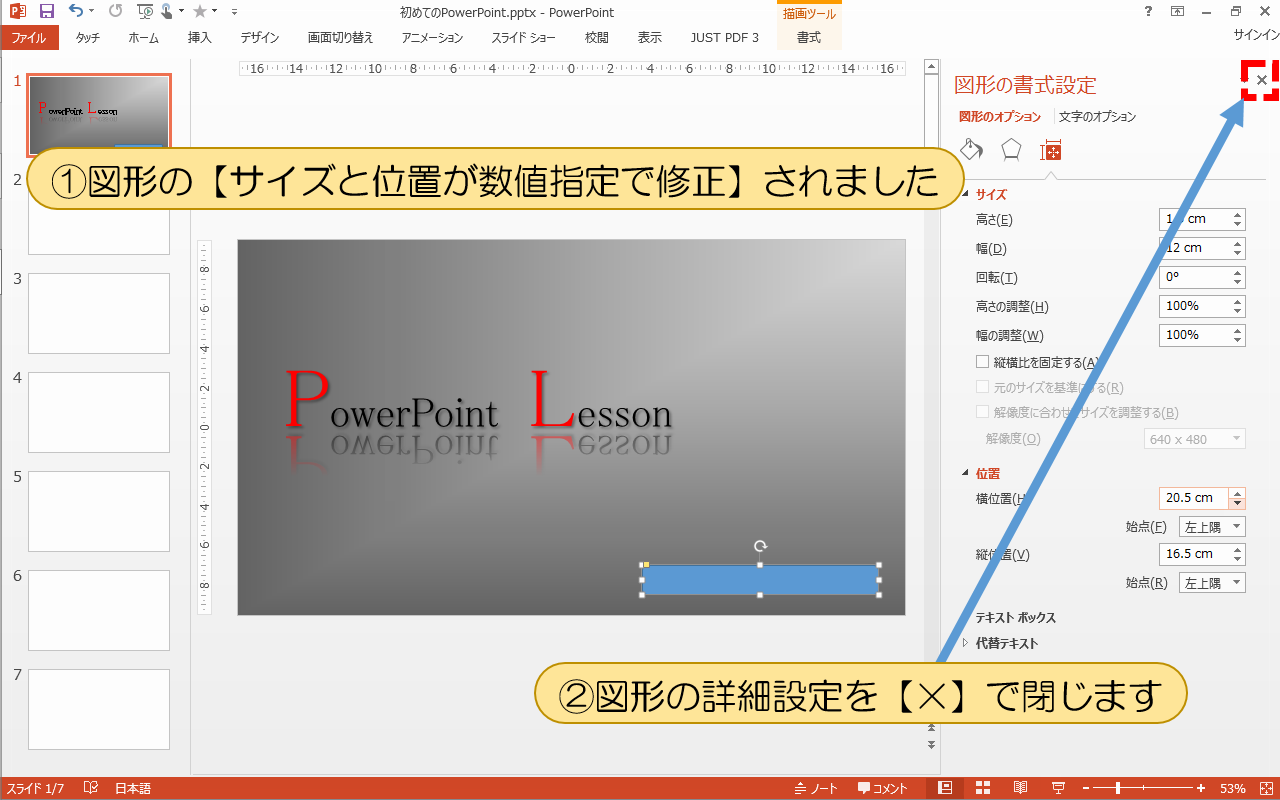Open 始点(R) 左上隅 dropdown

1212,582
